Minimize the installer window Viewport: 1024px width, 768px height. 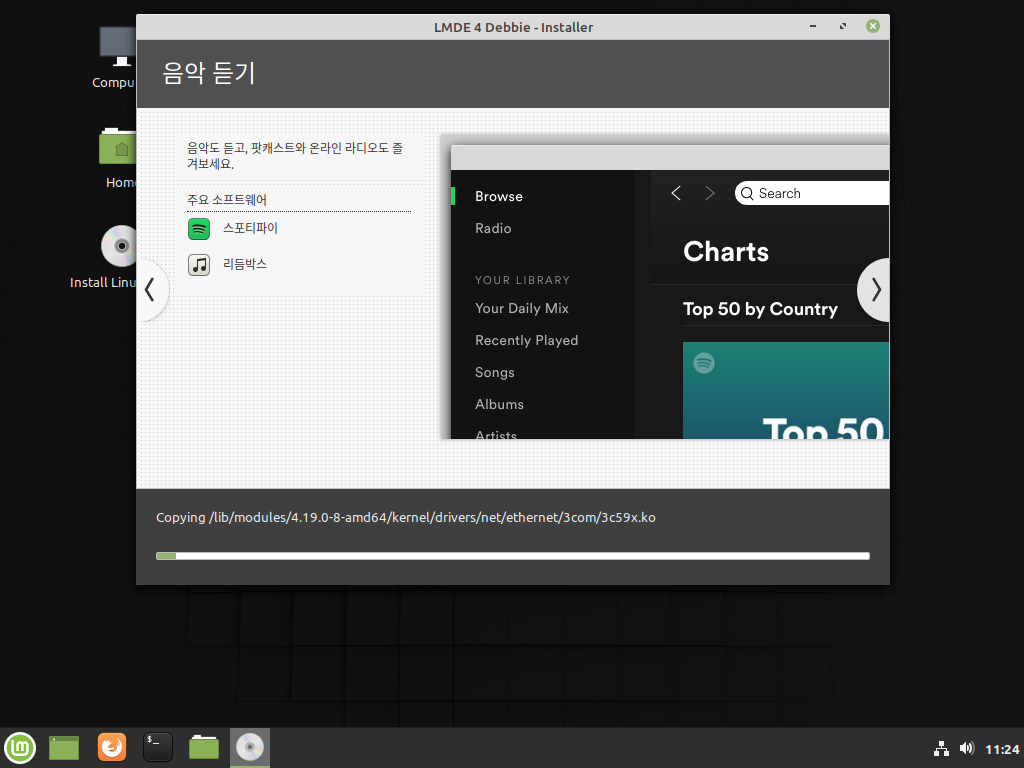tap(813, 26)
